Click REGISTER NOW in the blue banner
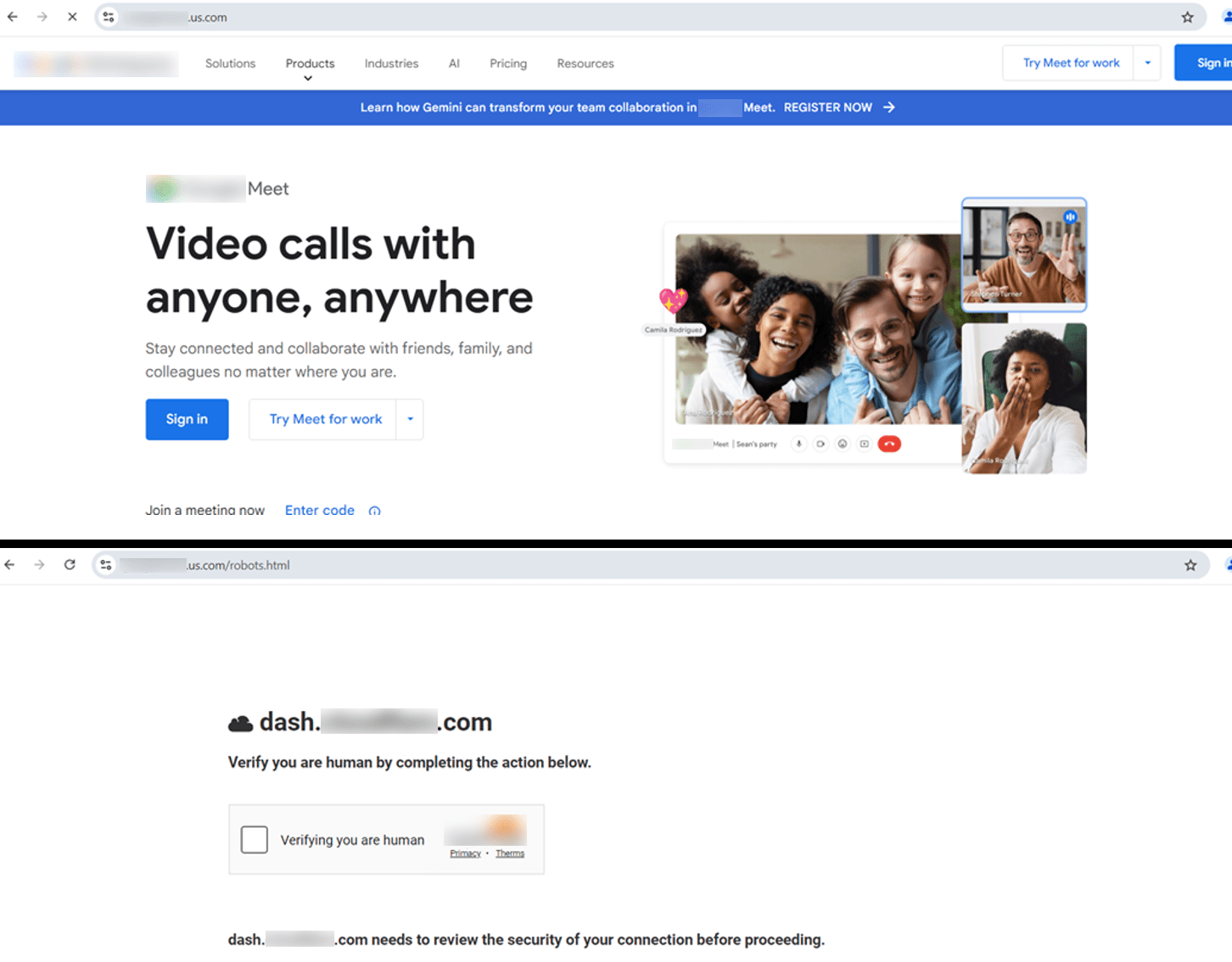1232x962 pixels. (828, 108)
